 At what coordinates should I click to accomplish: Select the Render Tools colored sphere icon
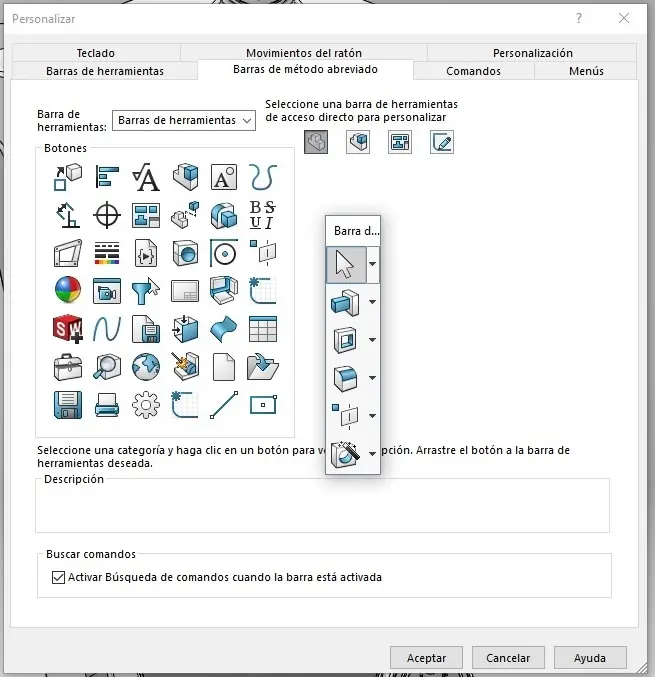(68, 290)
